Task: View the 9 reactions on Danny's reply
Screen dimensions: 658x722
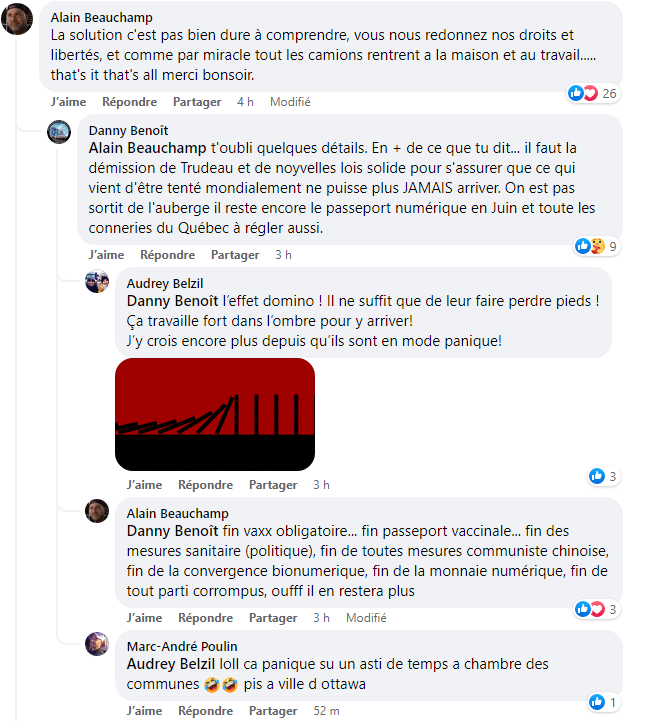Action: (596, 246)
